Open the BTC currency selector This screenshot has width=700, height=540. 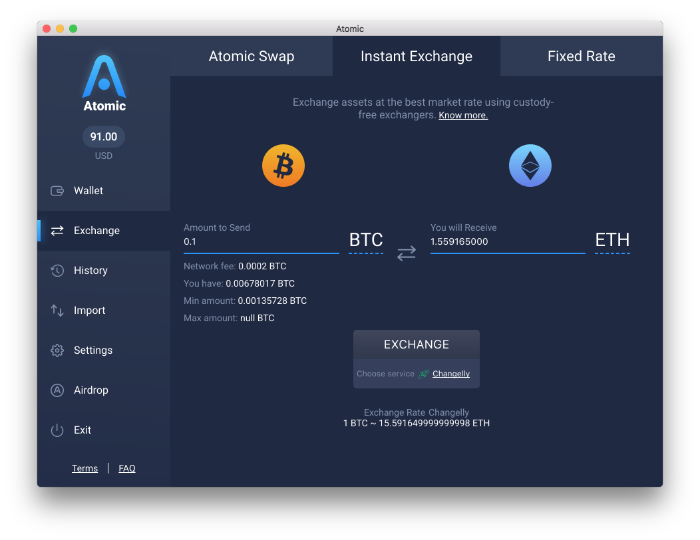click(366, 241)
